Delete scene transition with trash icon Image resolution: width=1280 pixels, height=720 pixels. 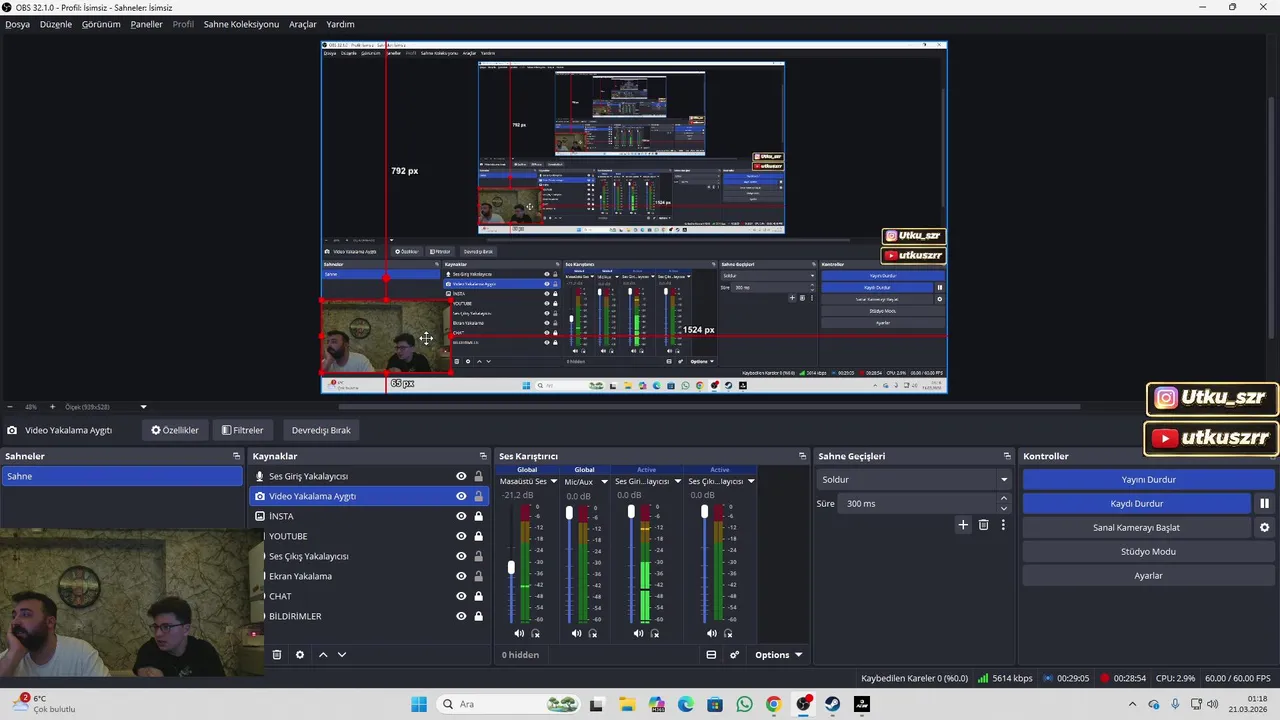983,525
